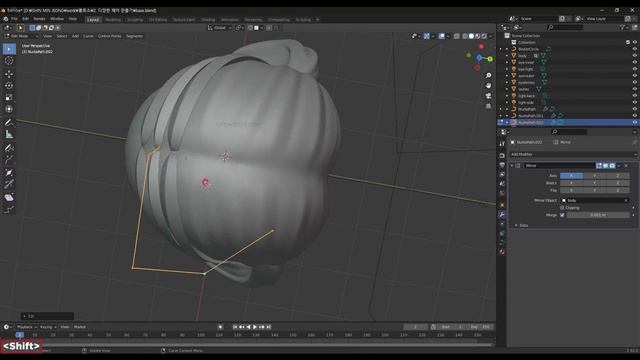Hide the body object via eye icon
The height and width of the screenshot is (360, 640).
pyautogui.click(x=635, y=56)
